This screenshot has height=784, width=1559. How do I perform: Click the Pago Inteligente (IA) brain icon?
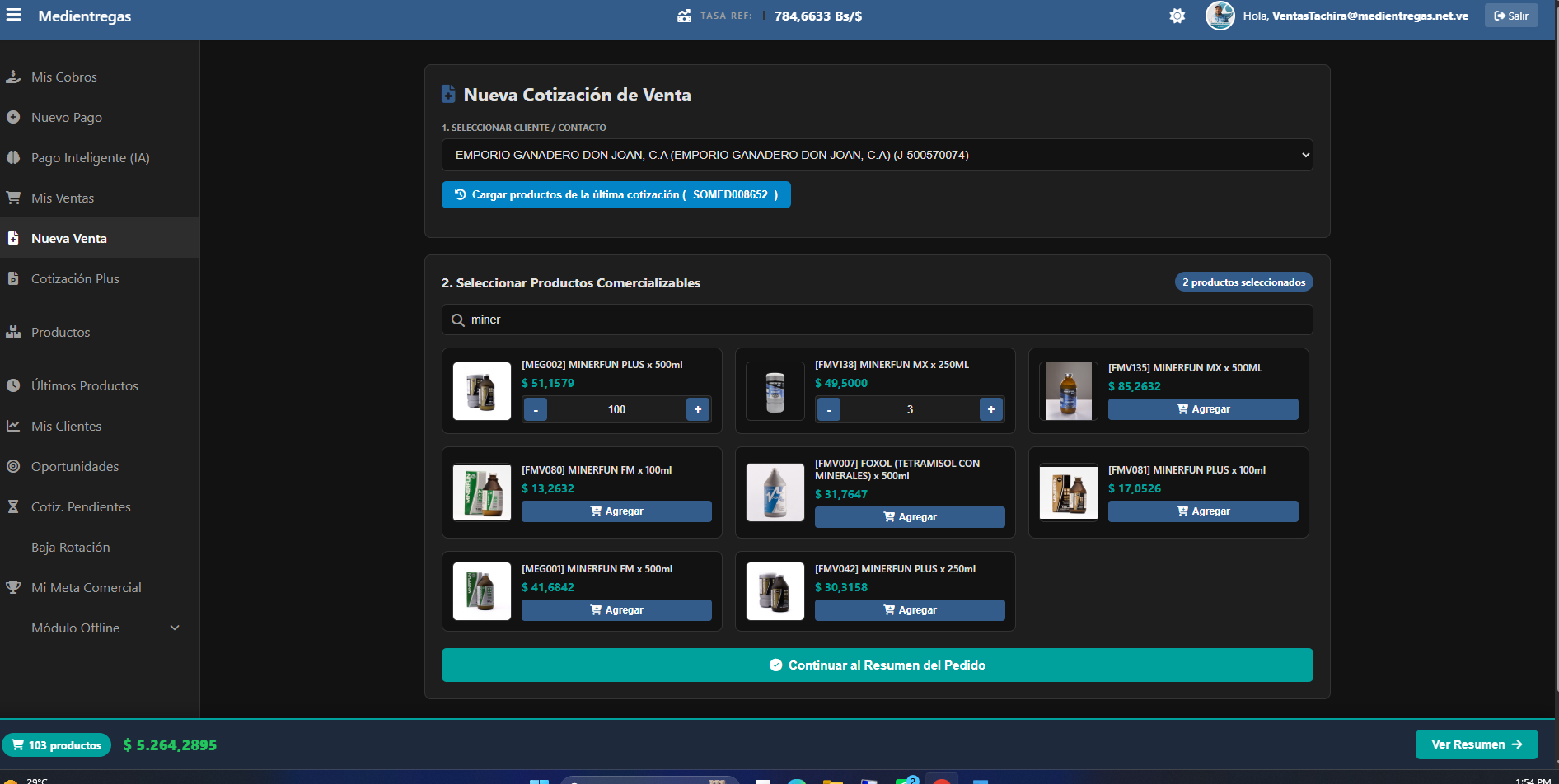pos(13,157)
